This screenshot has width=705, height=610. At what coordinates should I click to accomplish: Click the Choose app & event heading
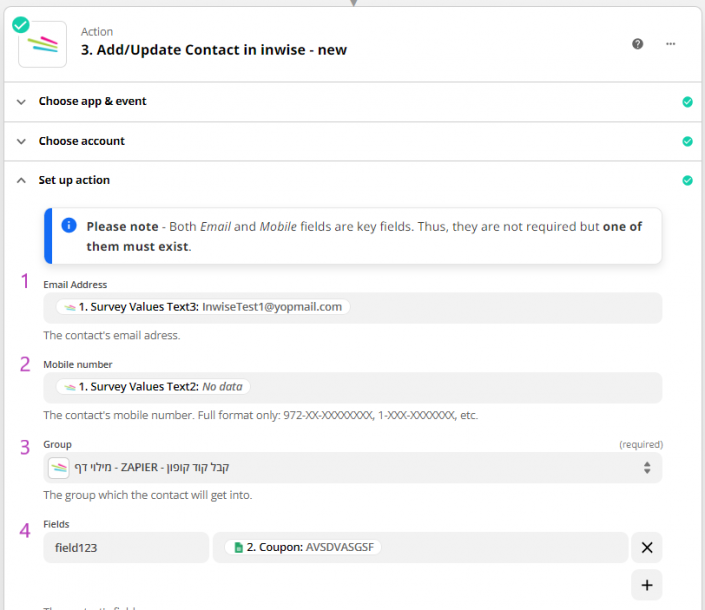click(x=93, y=102)
